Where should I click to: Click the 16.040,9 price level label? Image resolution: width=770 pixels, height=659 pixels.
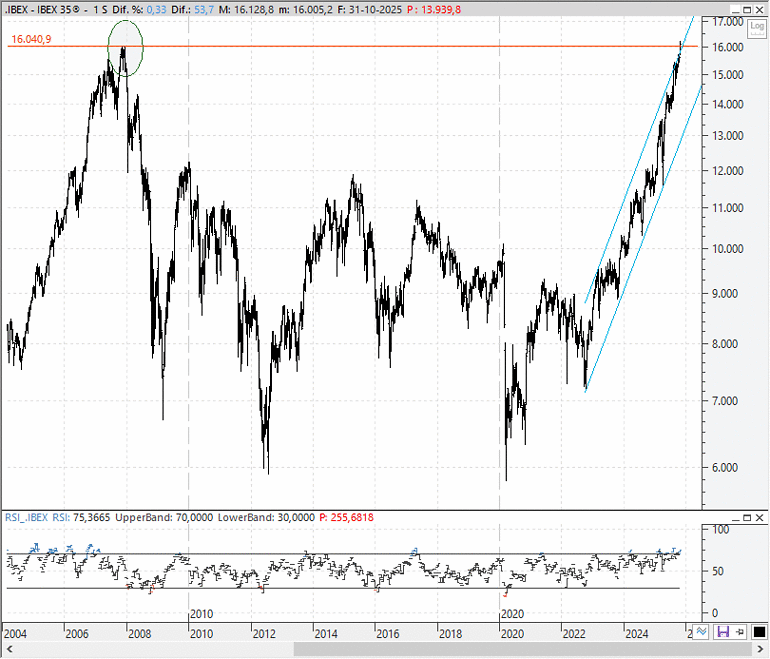(x=31, y=40)
